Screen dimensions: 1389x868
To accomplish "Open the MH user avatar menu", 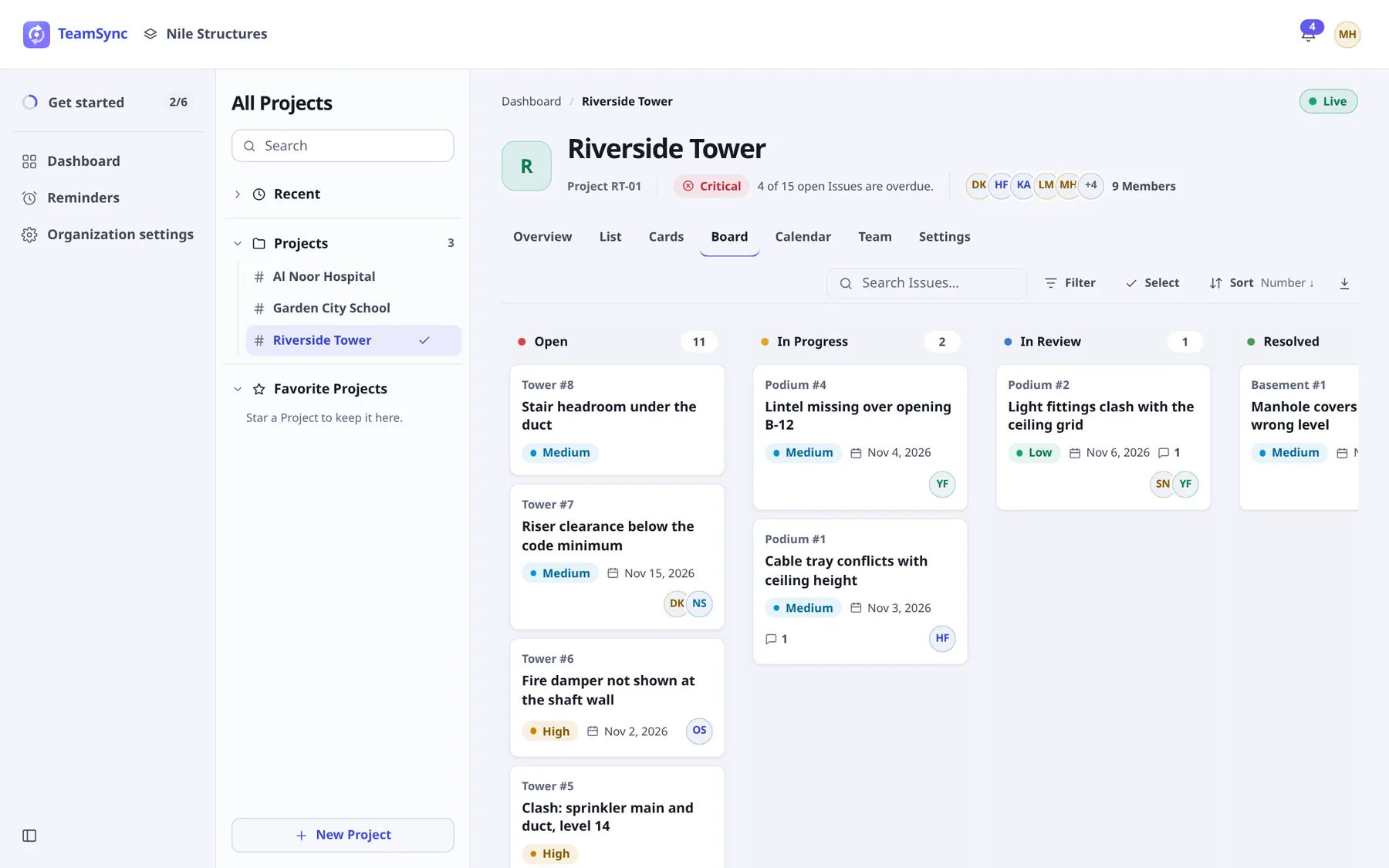I will click(x=1347, y=34).
